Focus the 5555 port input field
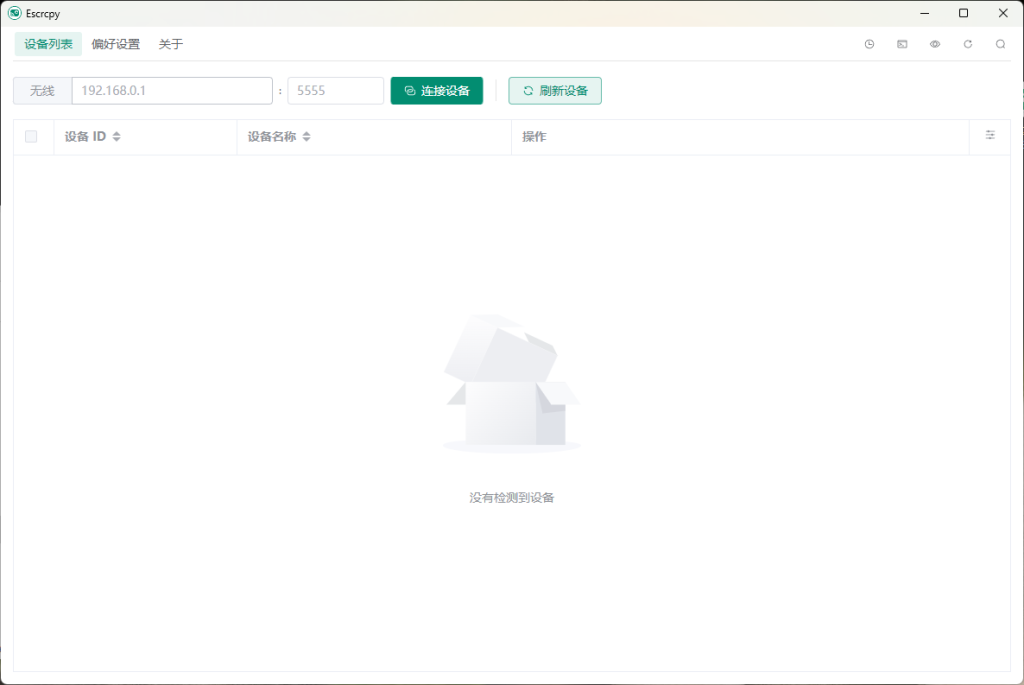The width and height of the screenshot is (1024, 685). 335,91
